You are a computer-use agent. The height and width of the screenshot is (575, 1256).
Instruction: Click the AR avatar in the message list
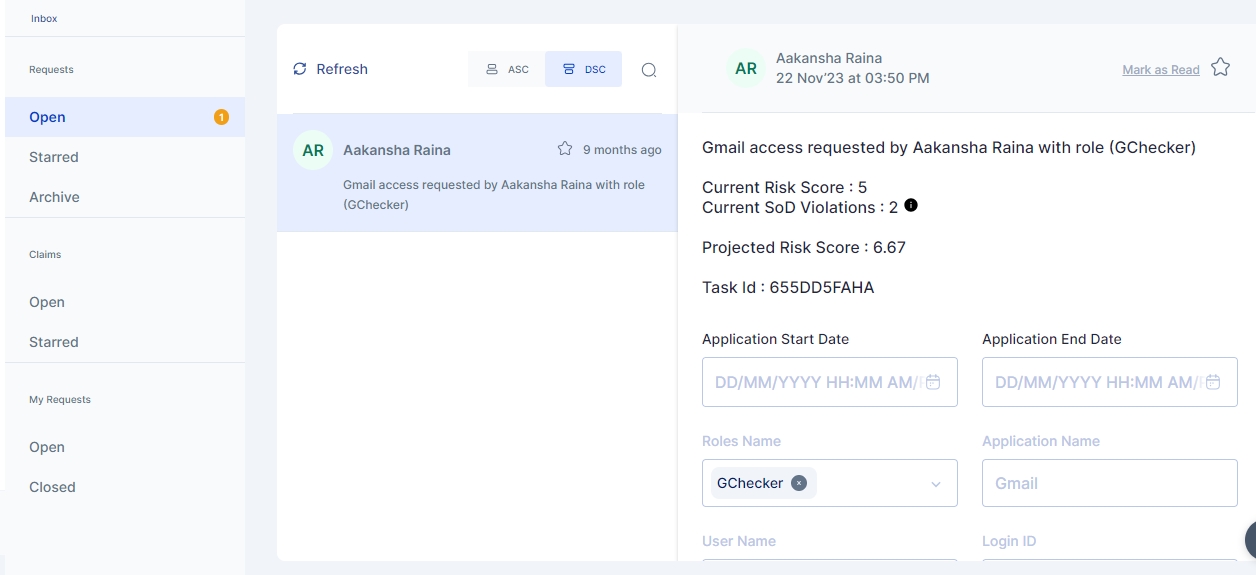coord(313,150)
